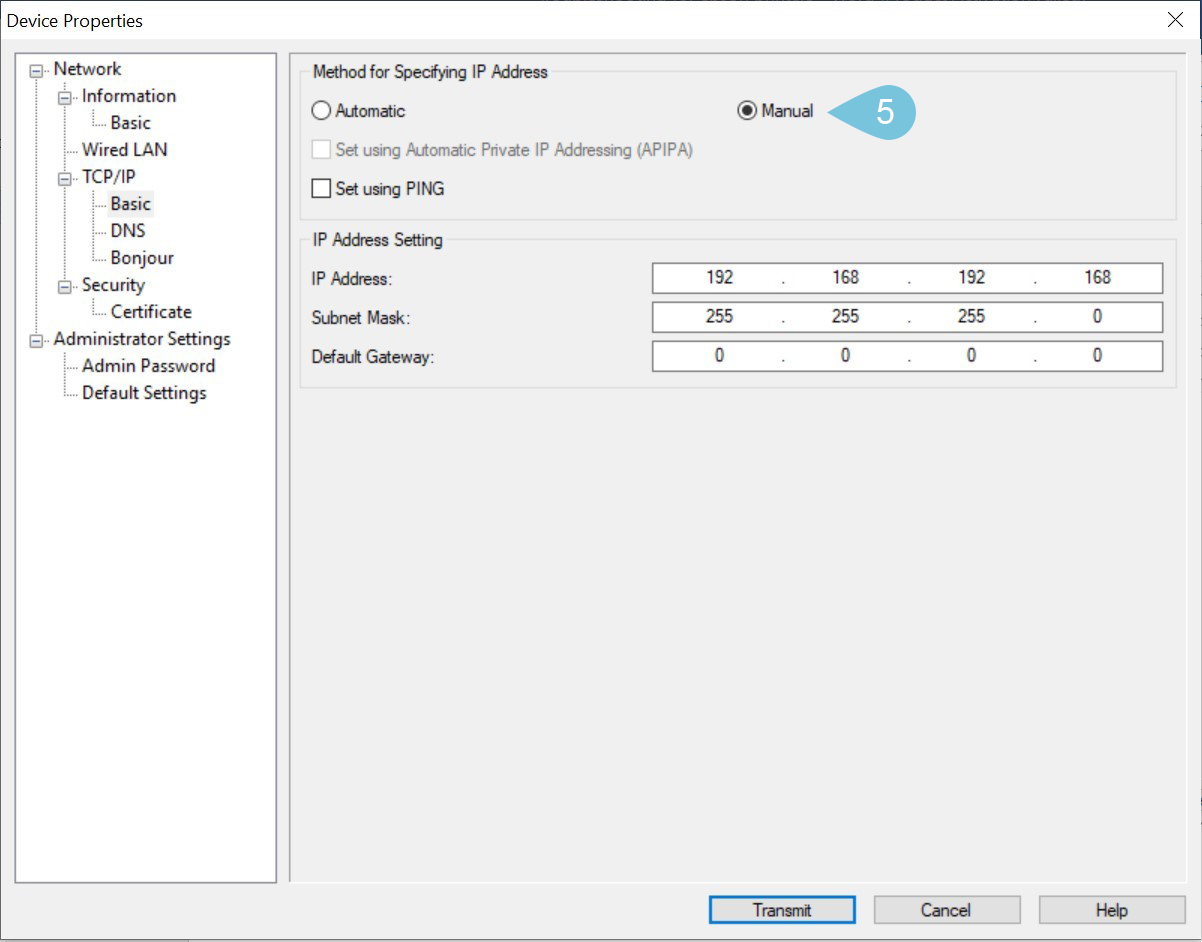Screen dimensions: 1202x942
Task: Select the Manual radio button
Action: pyautogui.click(x=747, y=111)
